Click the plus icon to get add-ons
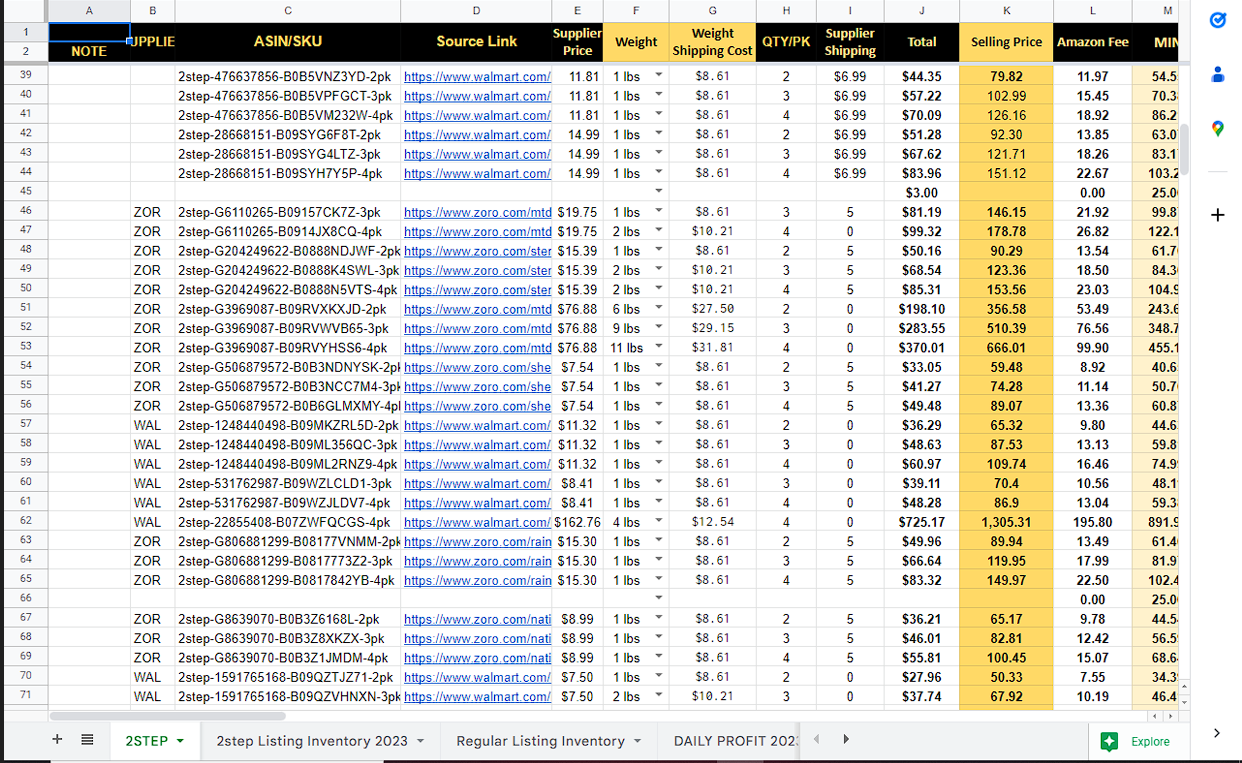The width and height of the screenshot is (1242, 763). point(1217,214)
